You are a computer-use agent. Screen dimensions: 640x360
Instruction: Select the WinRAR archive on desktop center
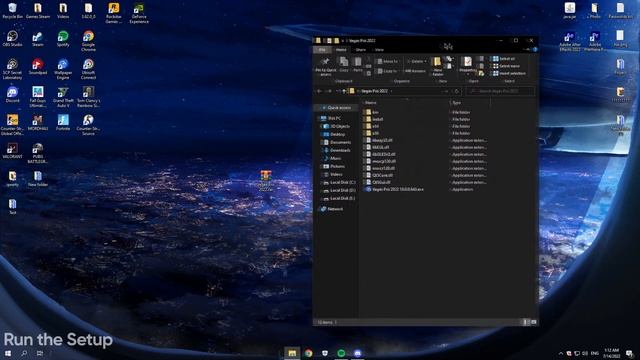266,181
